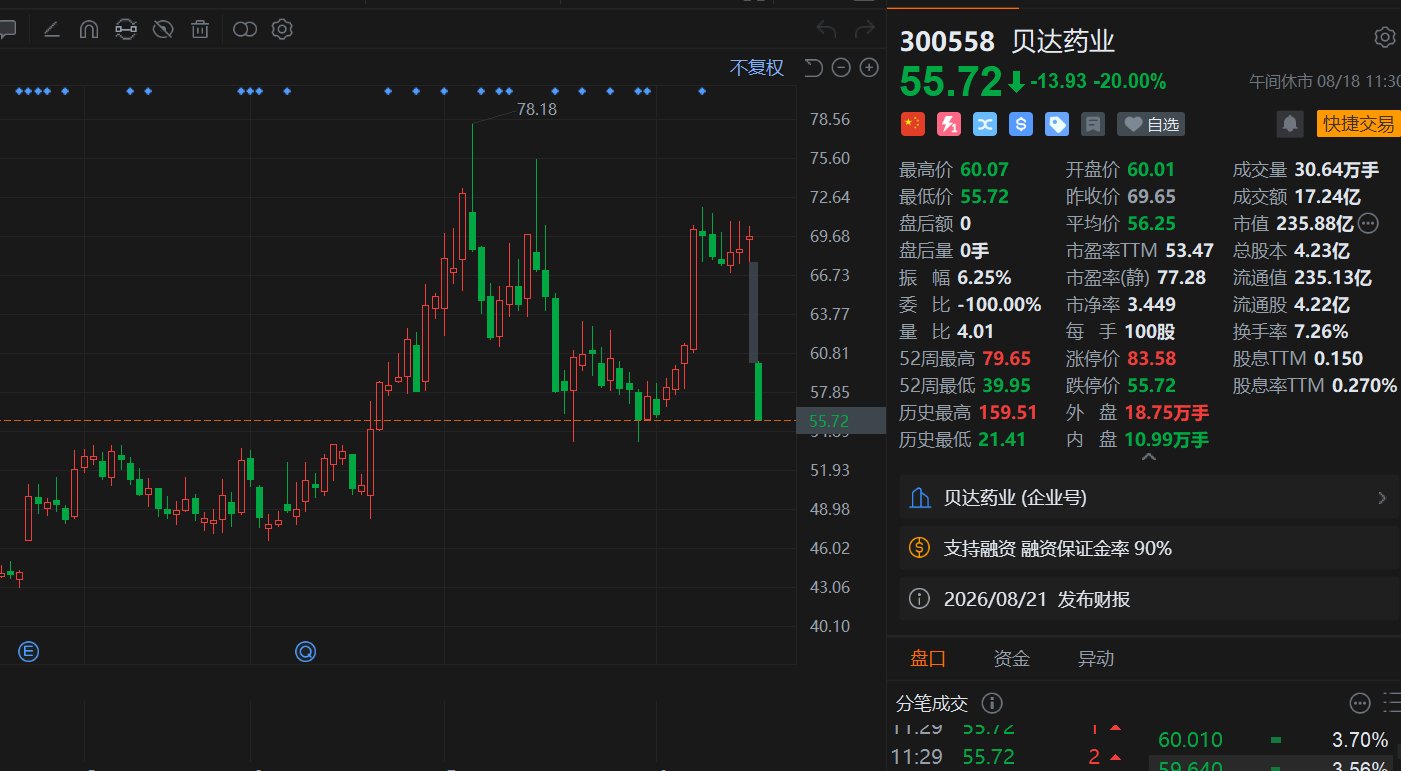Delete drawings using the trash can icon

tap(200, 30)
